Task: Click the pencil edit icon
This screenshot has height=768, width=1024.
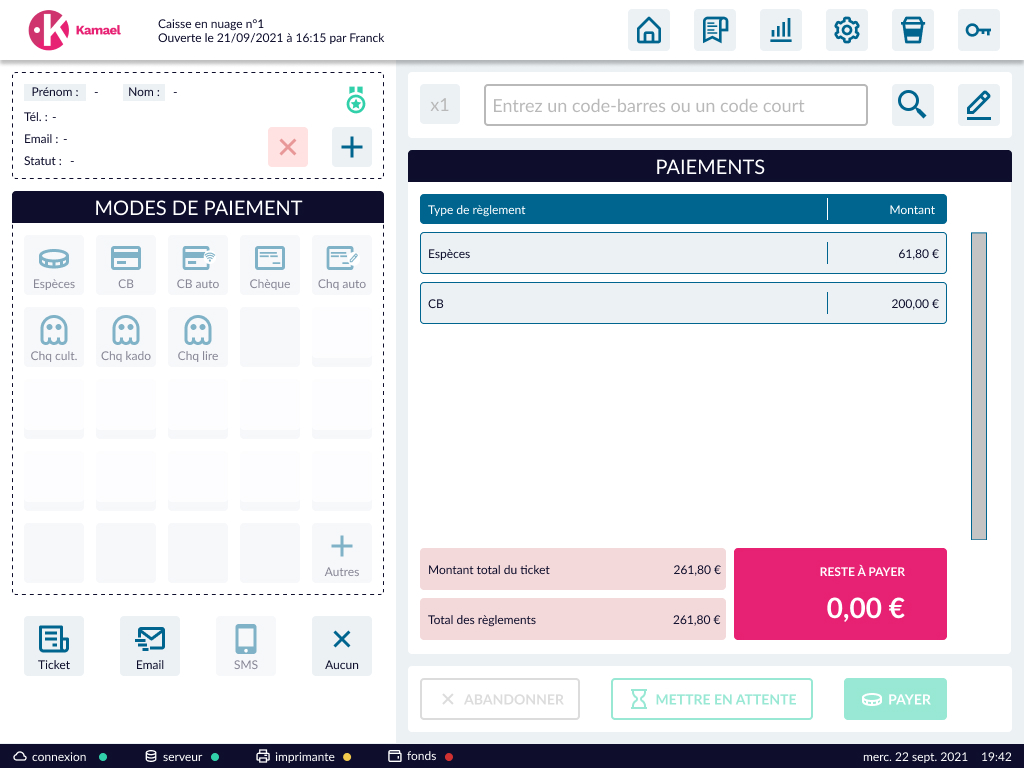Action: [979, 105]
